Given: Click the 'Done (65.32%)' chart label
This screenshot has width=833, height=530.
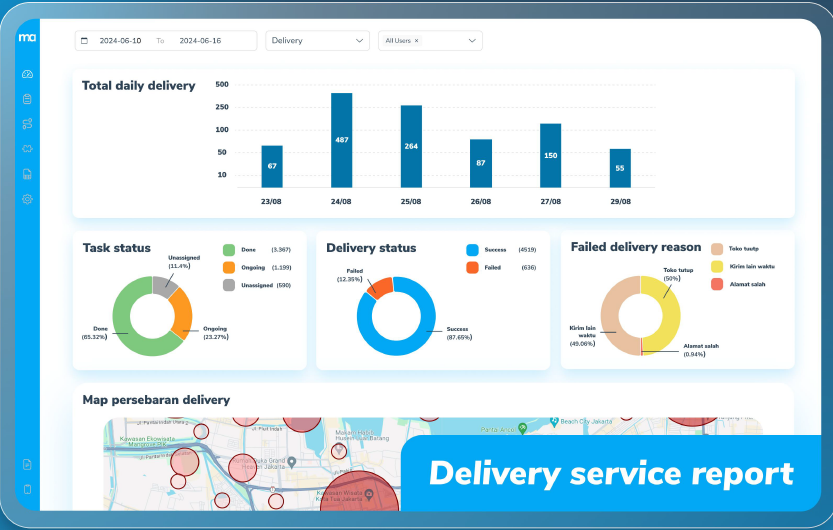Looking at the screenshot, I should (x=95, y=333).
